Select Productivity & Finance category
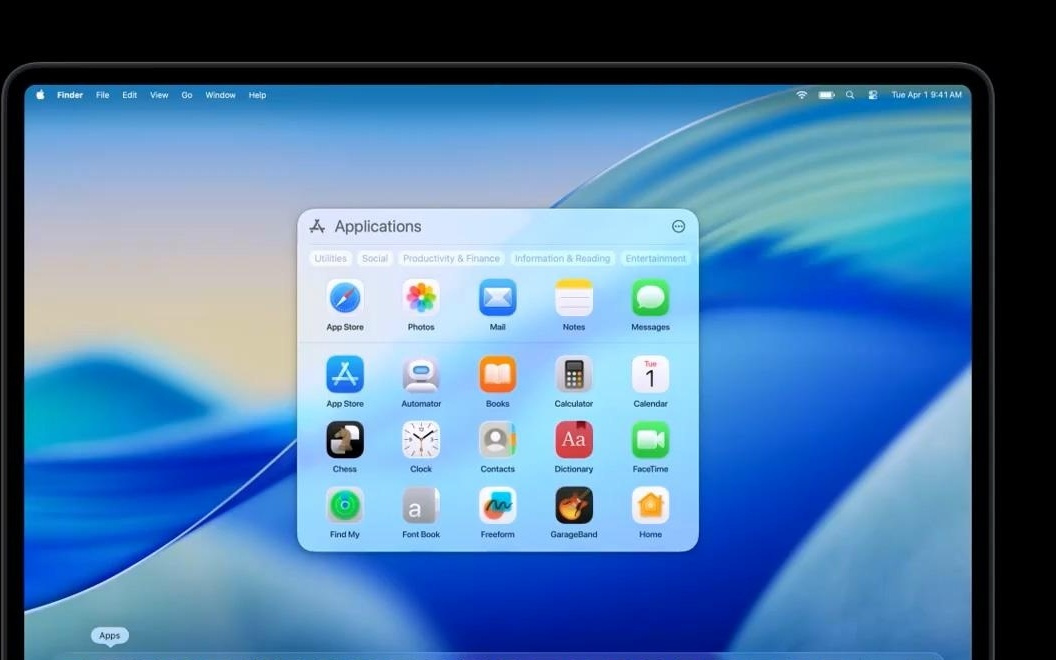 451,259
